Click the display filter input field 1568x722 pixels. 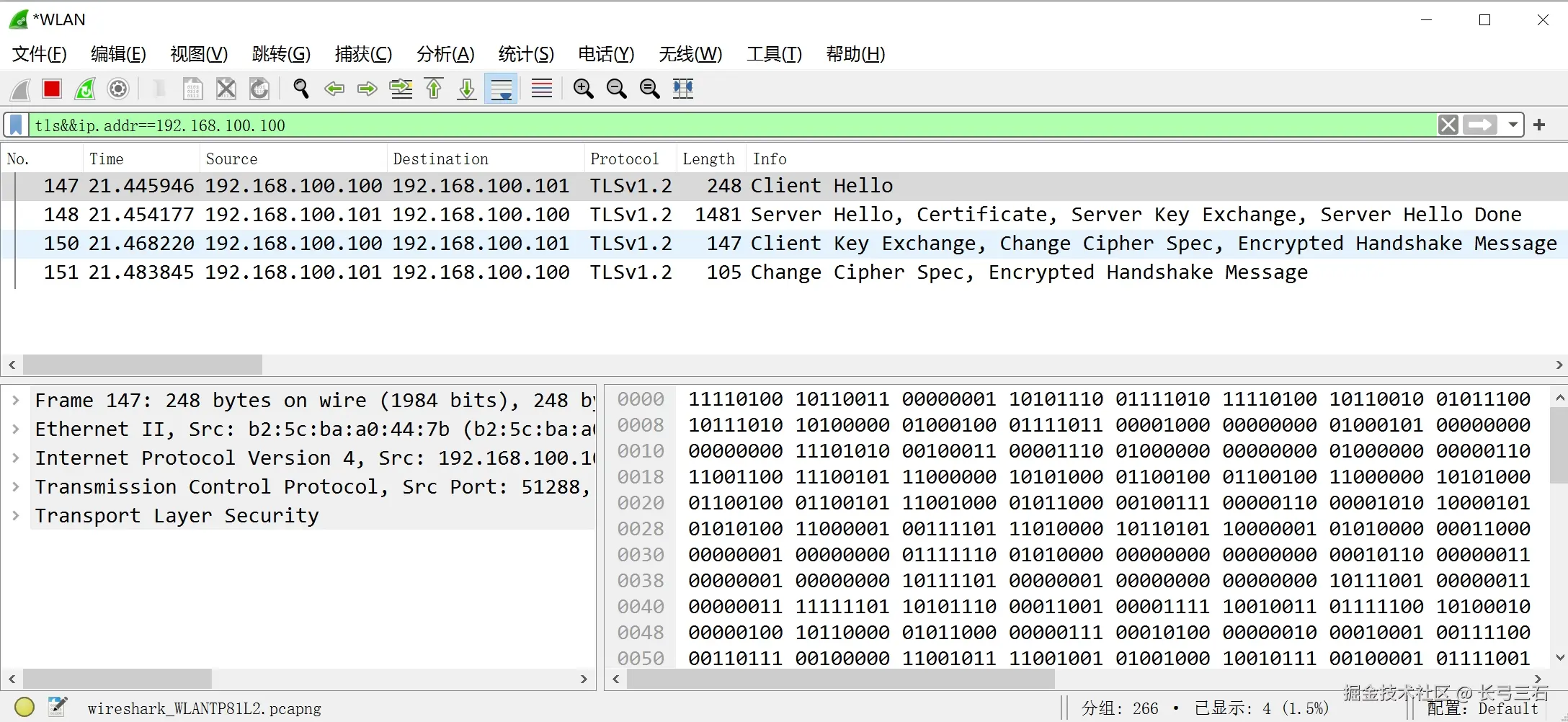(x=731, y=125)
